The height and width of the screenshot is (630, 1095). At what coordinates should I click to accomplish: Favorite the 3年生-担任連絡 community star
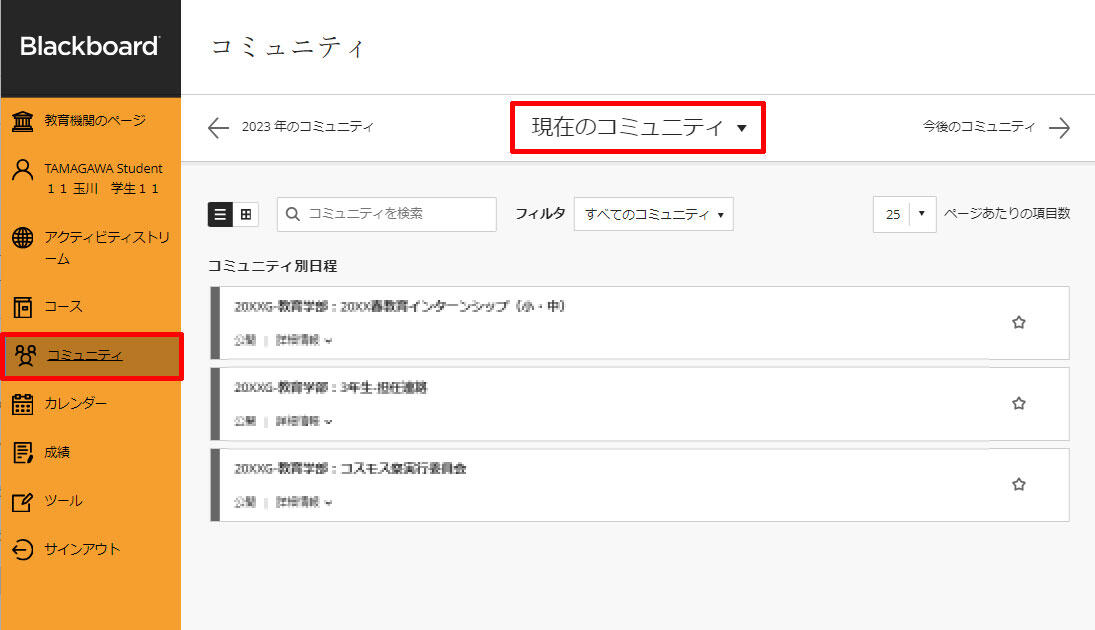1019,404
